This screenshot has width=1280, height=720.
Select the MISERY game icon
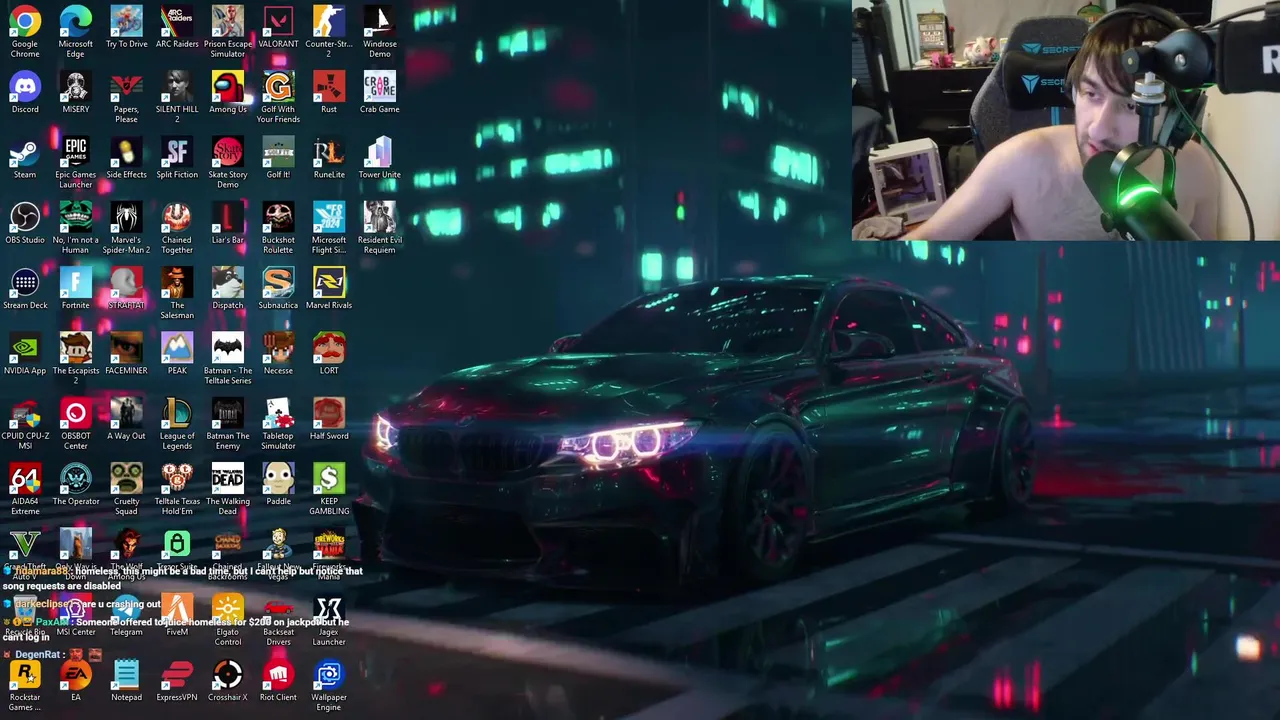[76, 86]
